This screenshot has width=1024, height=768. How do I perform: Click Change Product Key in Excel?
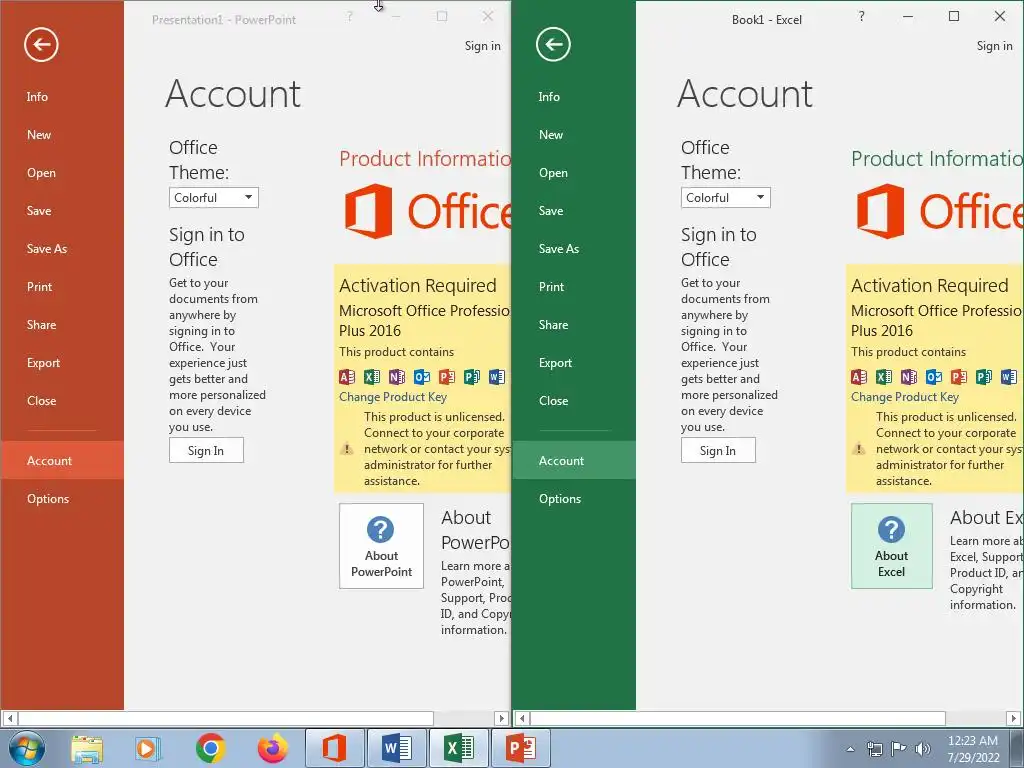904,397
